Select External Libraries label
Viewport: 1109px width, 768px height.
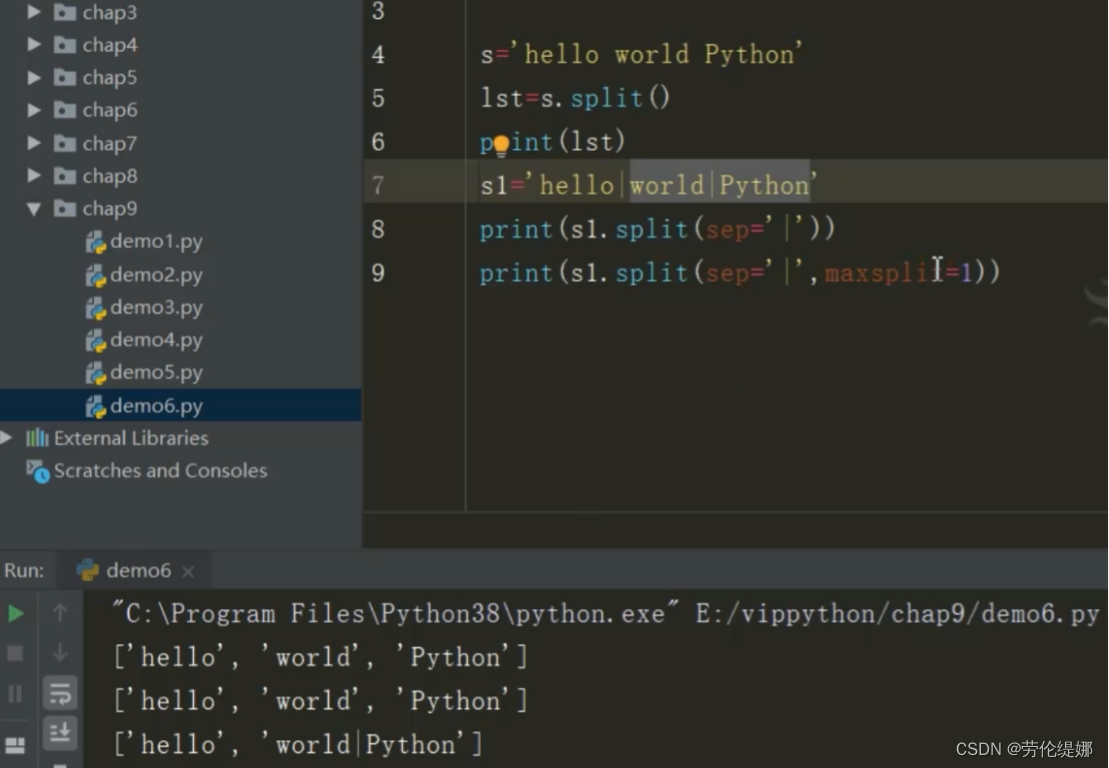click(x=132, y=438)
